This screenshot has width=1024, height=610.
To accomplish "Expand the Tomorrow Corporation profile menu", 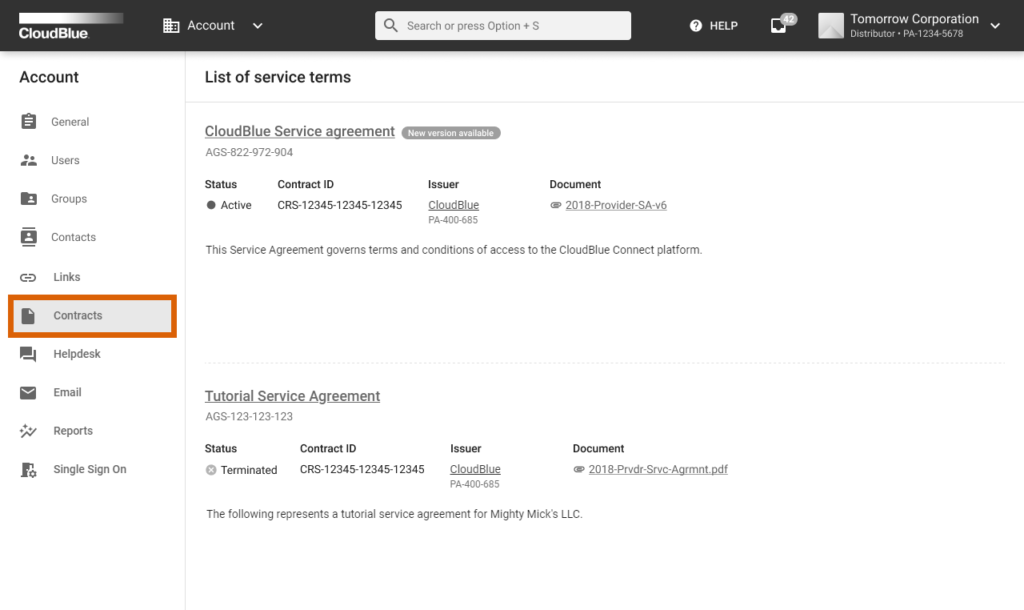I will (x=913, y=25).
